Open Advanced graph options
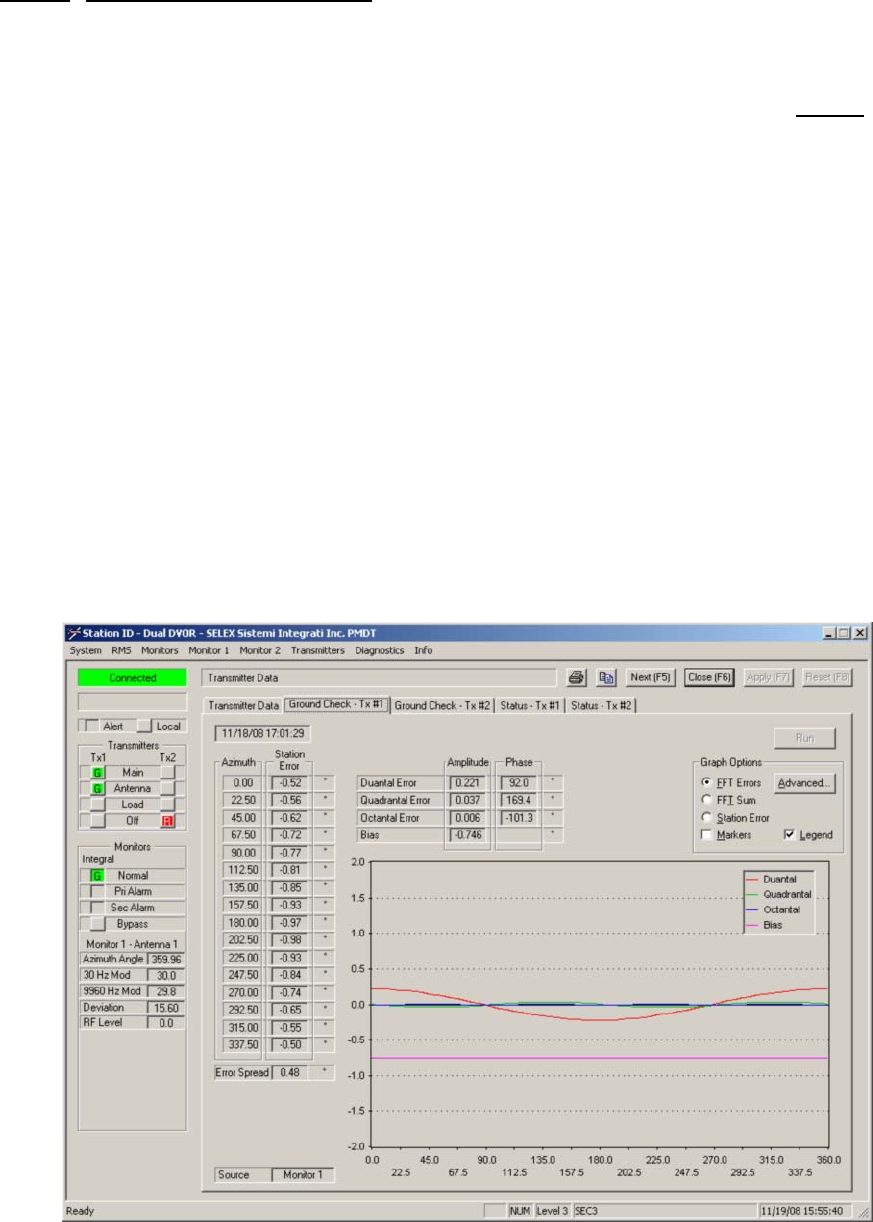 (x=805, y=784)
